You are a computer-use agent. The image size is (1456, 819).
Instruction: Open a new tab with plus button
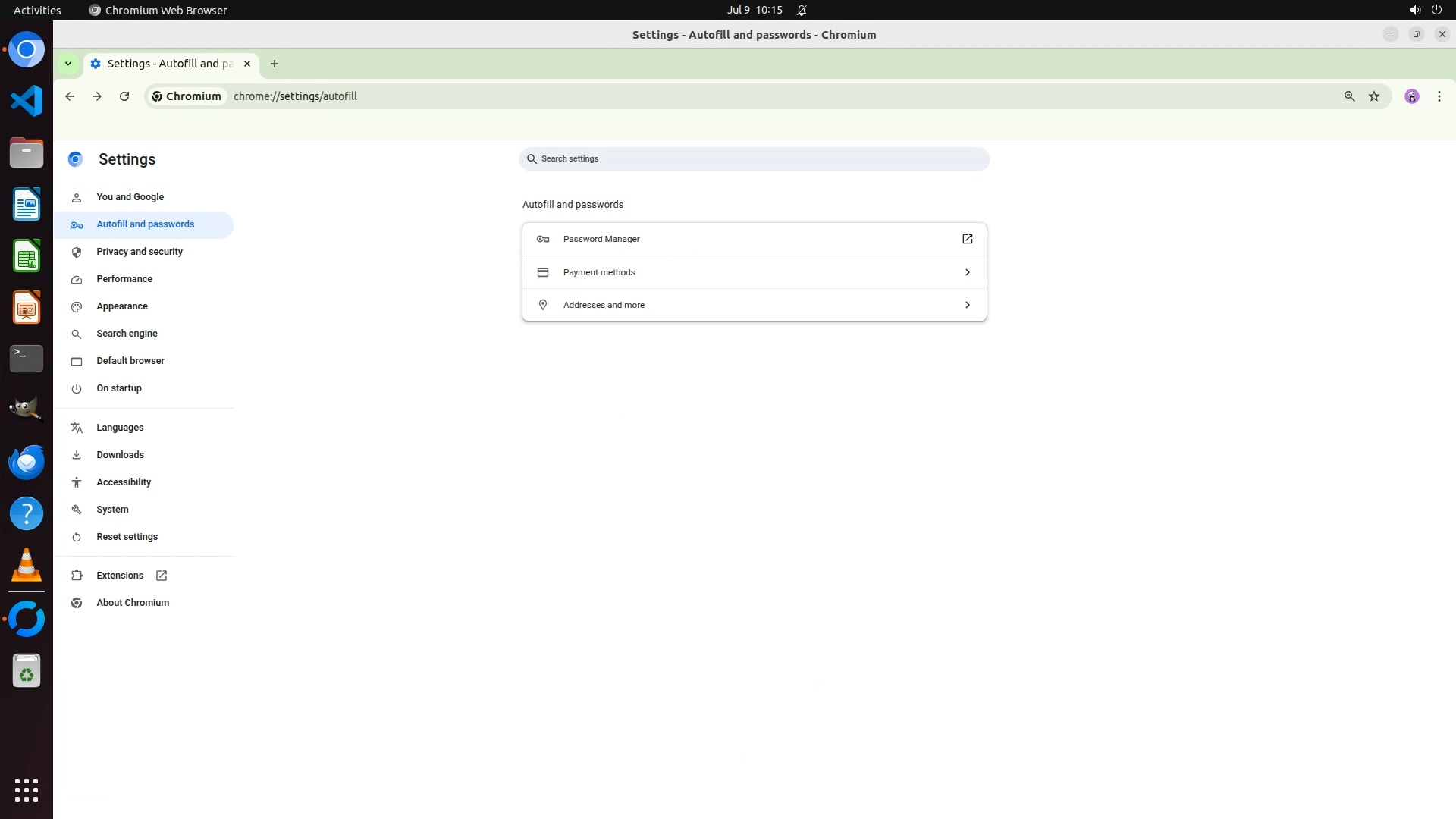click(x=275, y=64)
